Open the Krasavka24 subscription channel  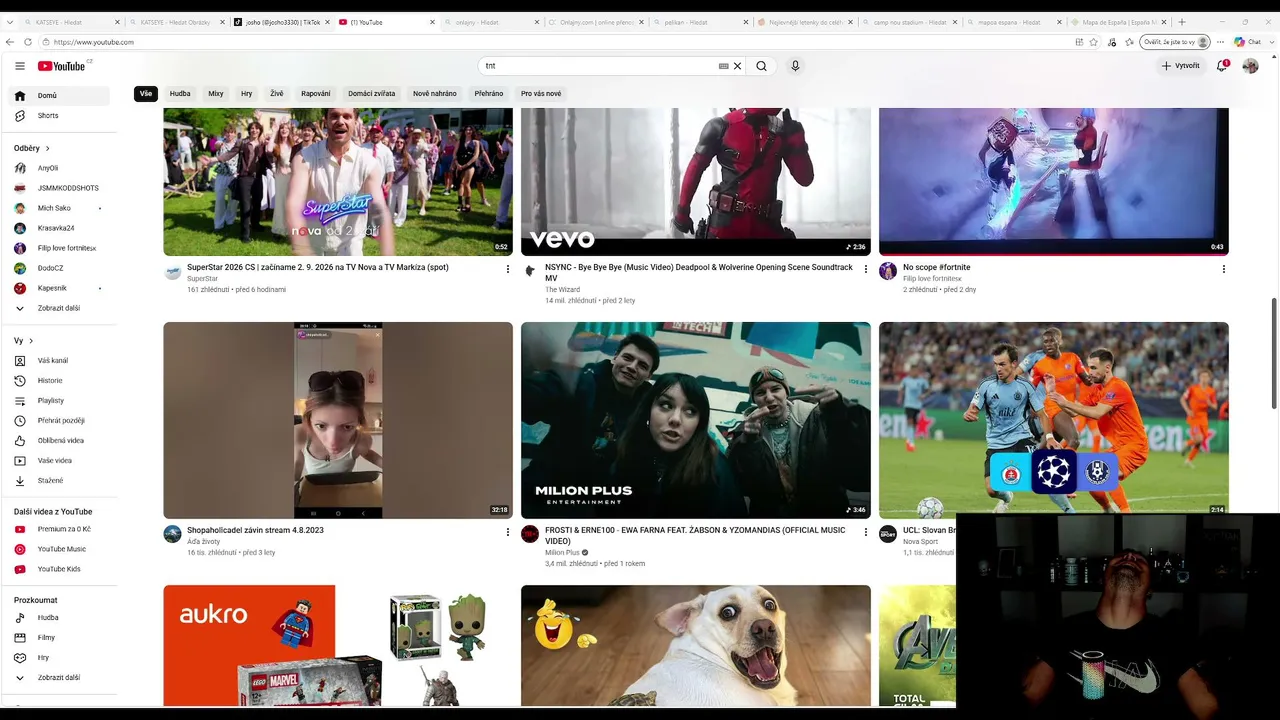point(61,228)
